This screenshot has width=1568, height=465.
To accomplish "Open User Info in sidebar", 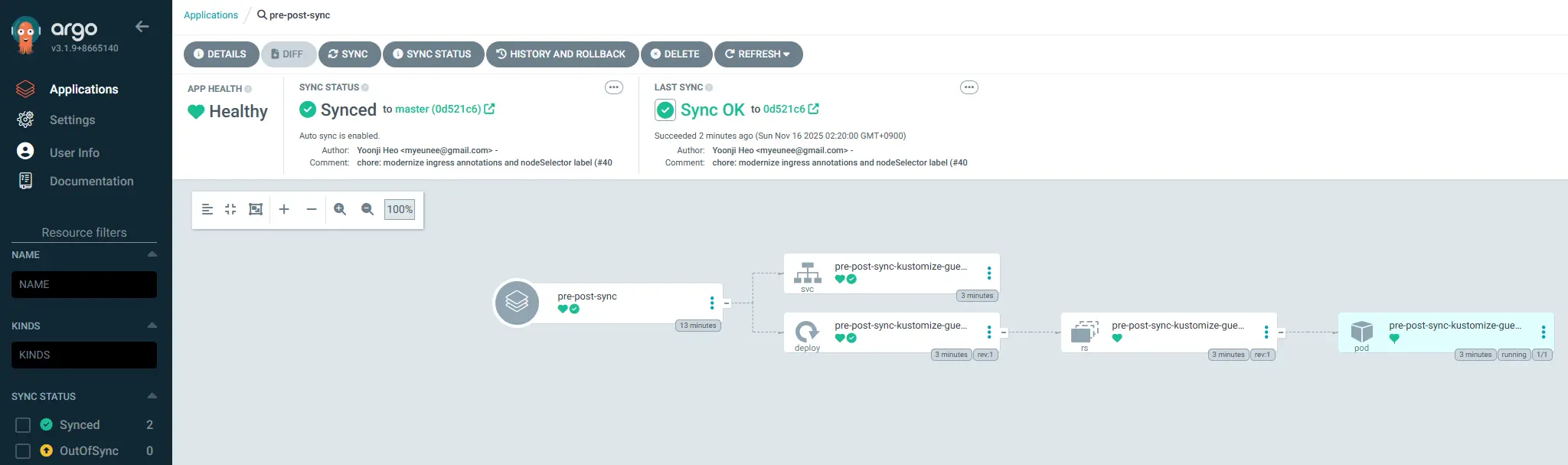I will [x=74, y=153].
